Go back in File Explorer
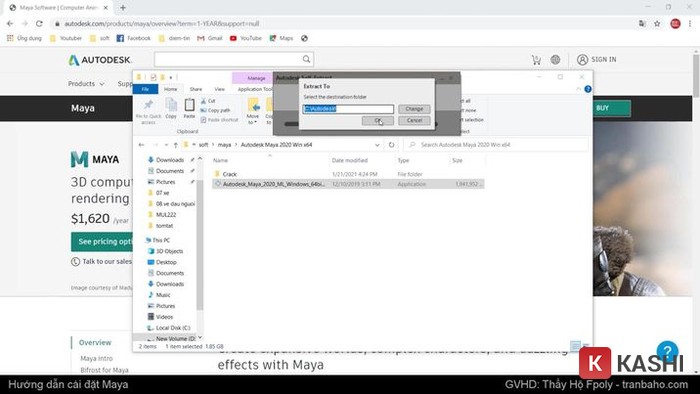 (142, 145)
